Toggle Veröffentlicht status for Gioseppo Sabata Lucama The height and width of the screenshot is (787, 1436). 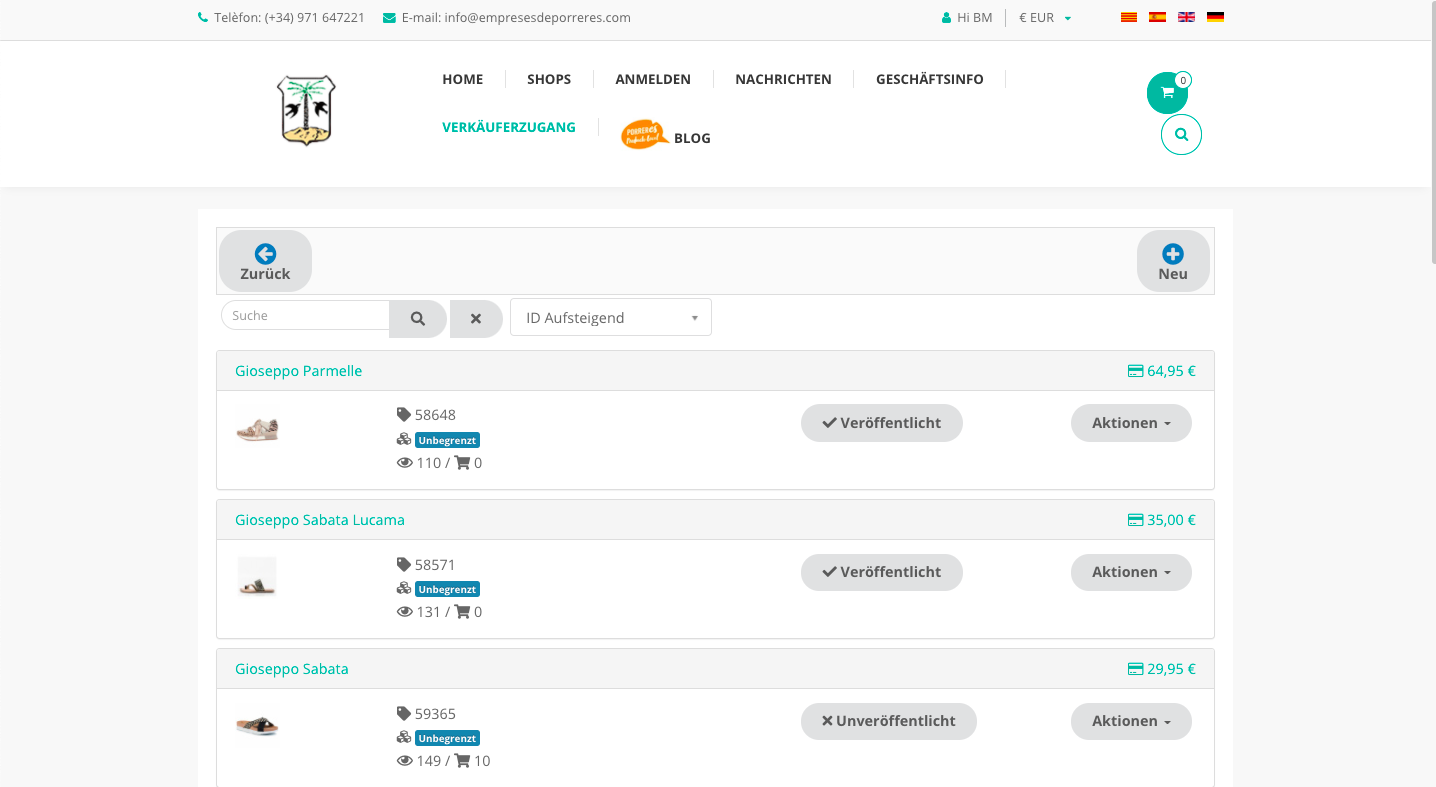tap(882, 572)
